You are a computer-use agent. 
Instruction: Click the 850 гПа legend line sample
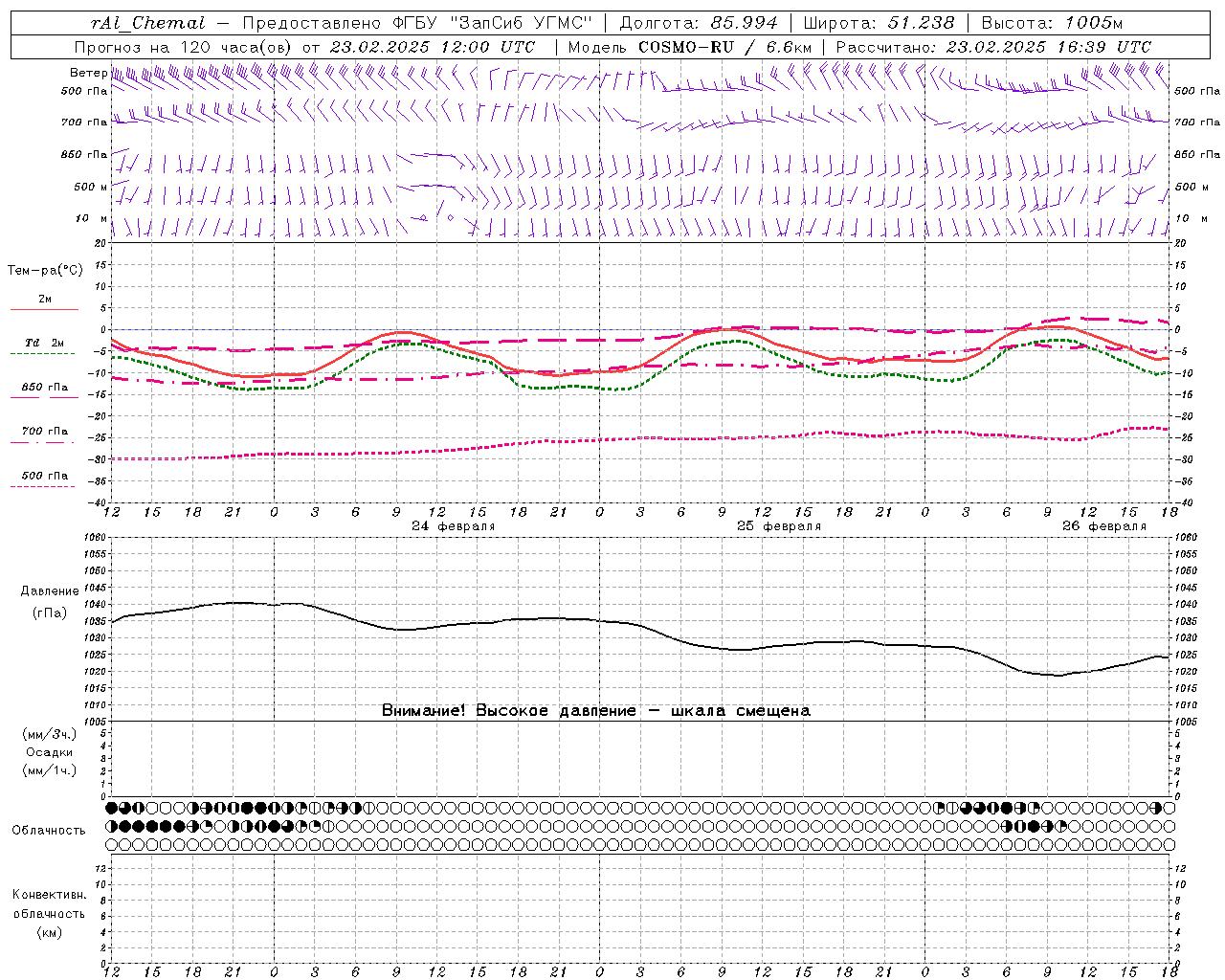pyautogui.click(x=44, y=397)
